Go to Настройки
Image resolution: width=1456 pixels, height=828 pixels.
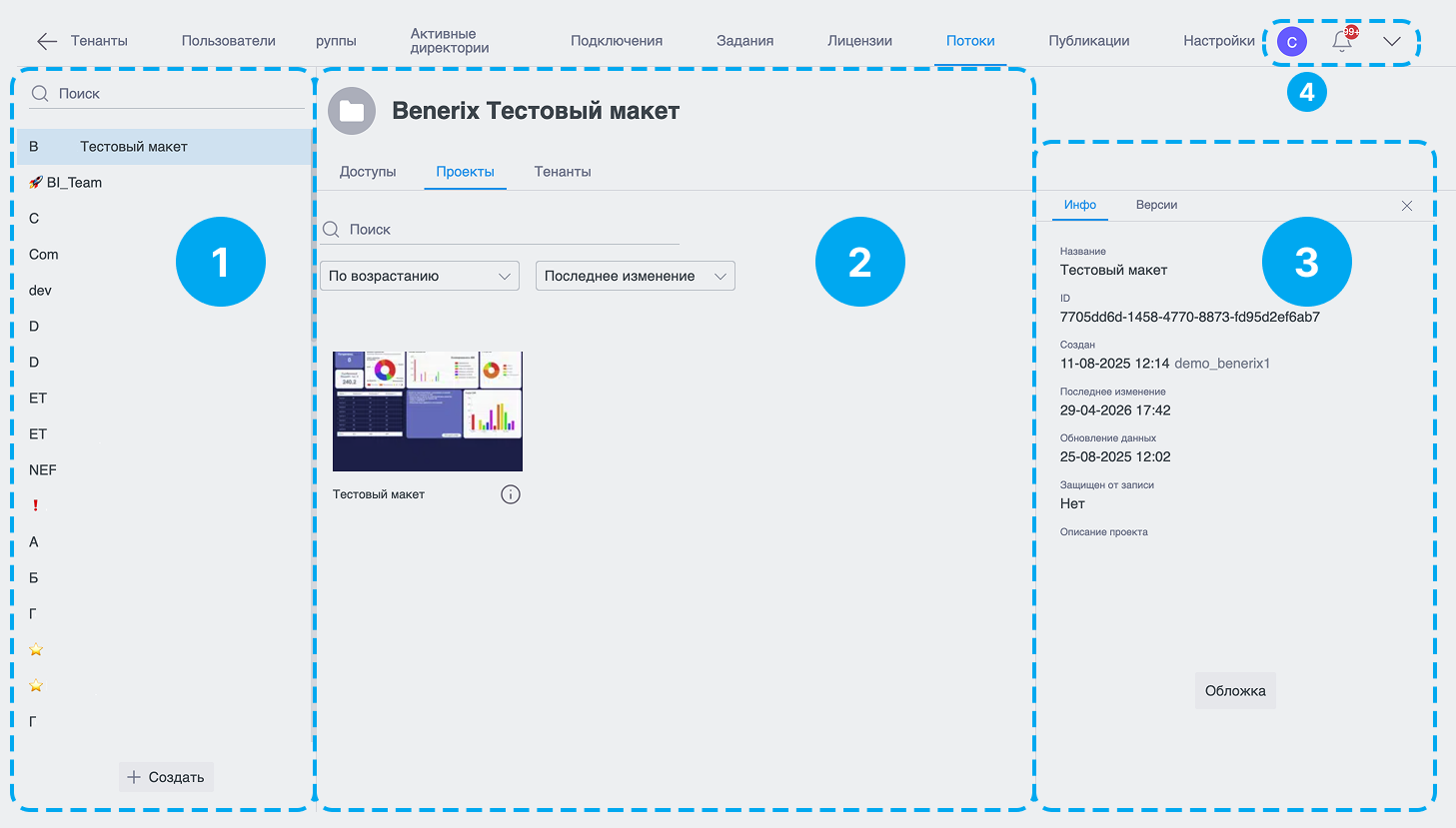click(1219, 41)
